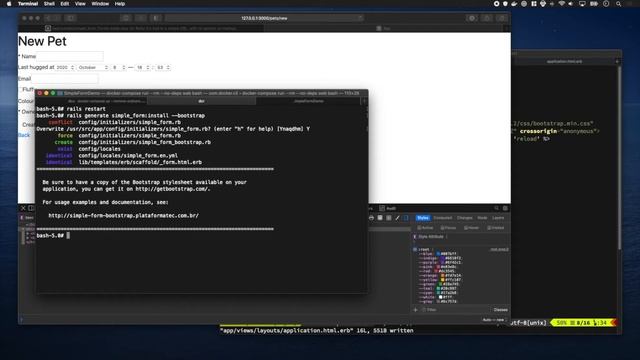The image size is (640, 360).
Task: Click the --orange color swatch
Action: click(442, 276)
